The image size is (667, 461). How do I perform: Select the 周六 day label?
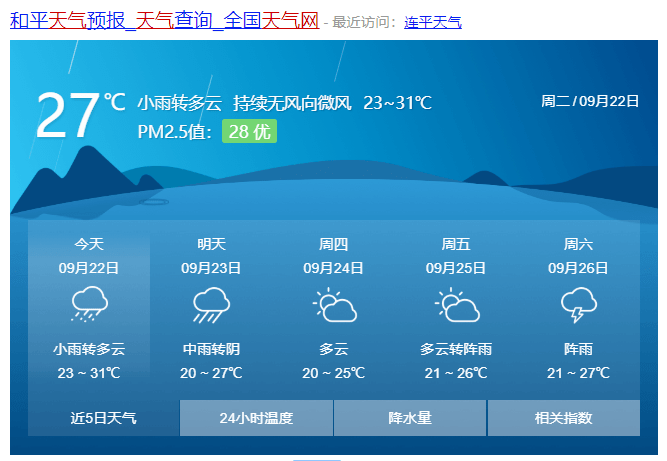click(x=578, y=244)
